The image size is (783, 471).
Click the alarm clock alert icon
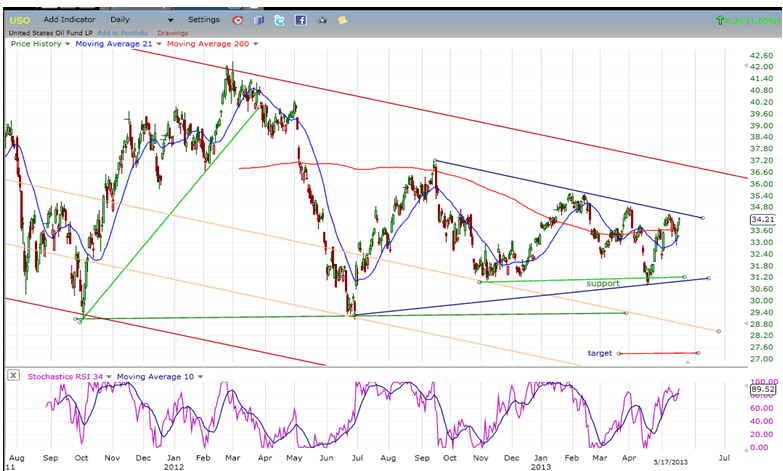coord(238,19)
